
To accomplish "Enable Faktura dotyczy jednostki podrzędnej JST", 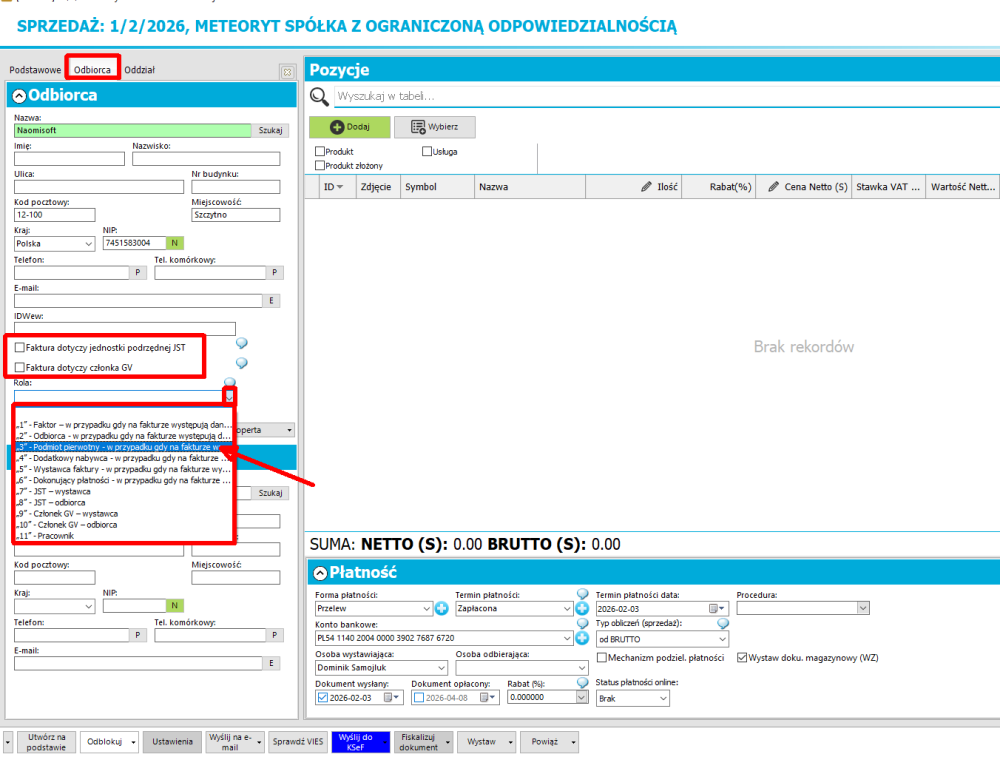I will click(x=21, y=347).
